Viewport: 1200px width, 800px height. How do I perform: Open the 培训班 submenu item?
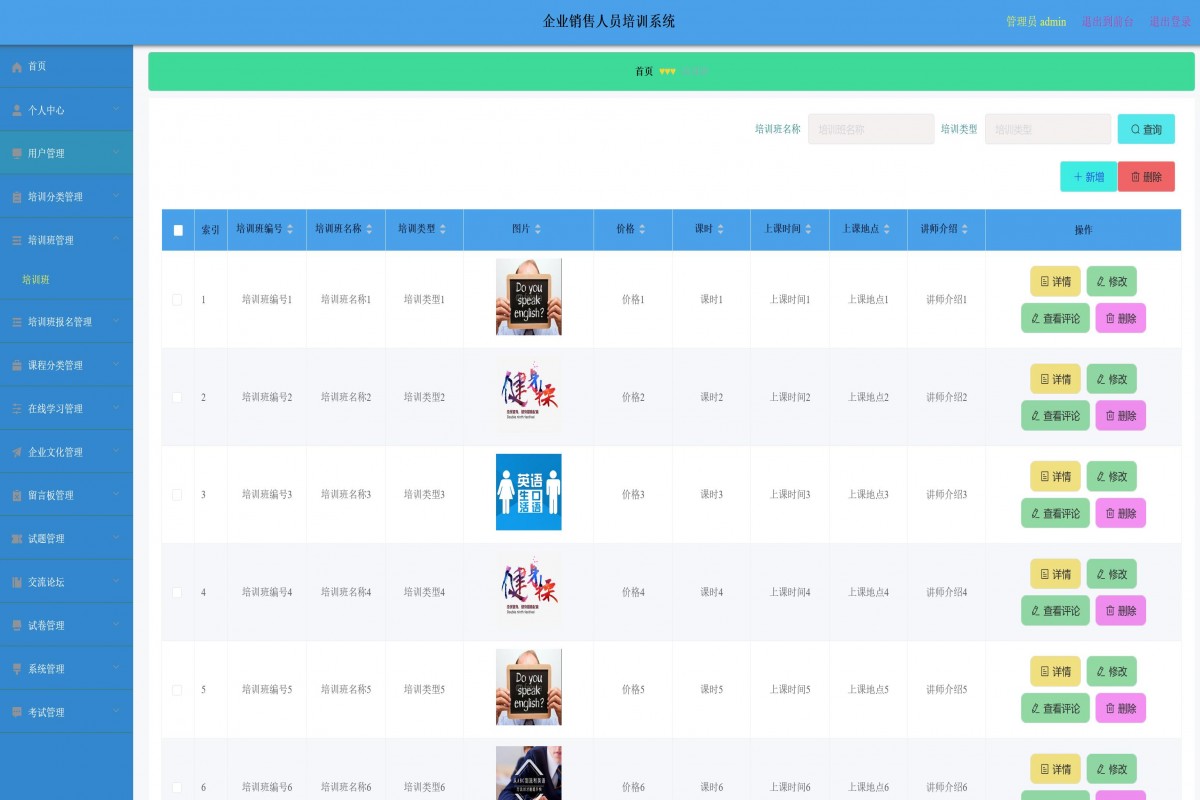(x=36, y=280)
